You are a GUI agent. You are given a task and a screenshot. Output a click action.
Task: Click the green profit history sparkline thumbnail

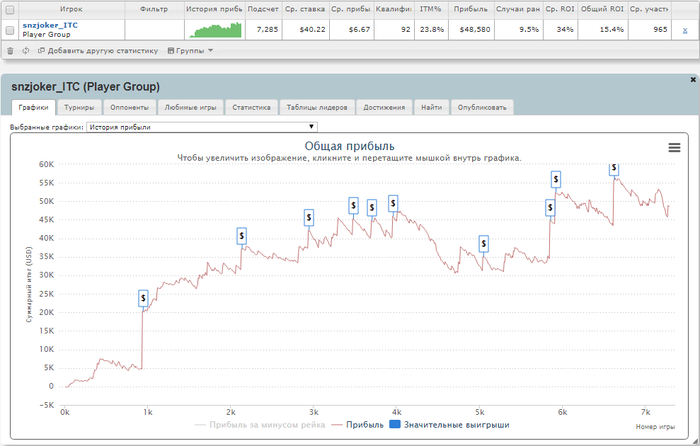[215, 30]
